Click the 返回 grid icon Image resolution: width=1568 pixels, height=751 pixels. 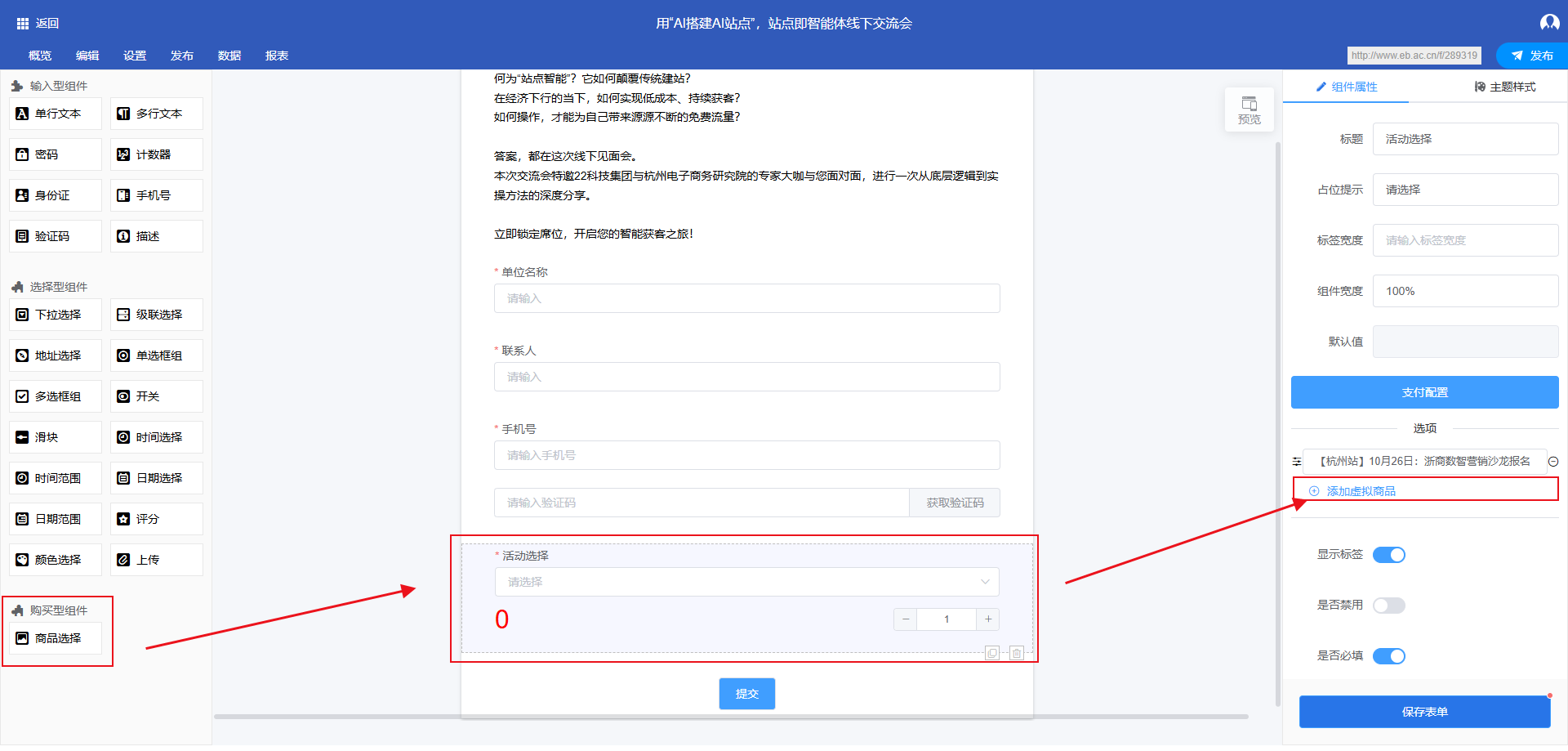tap(23, 24)
